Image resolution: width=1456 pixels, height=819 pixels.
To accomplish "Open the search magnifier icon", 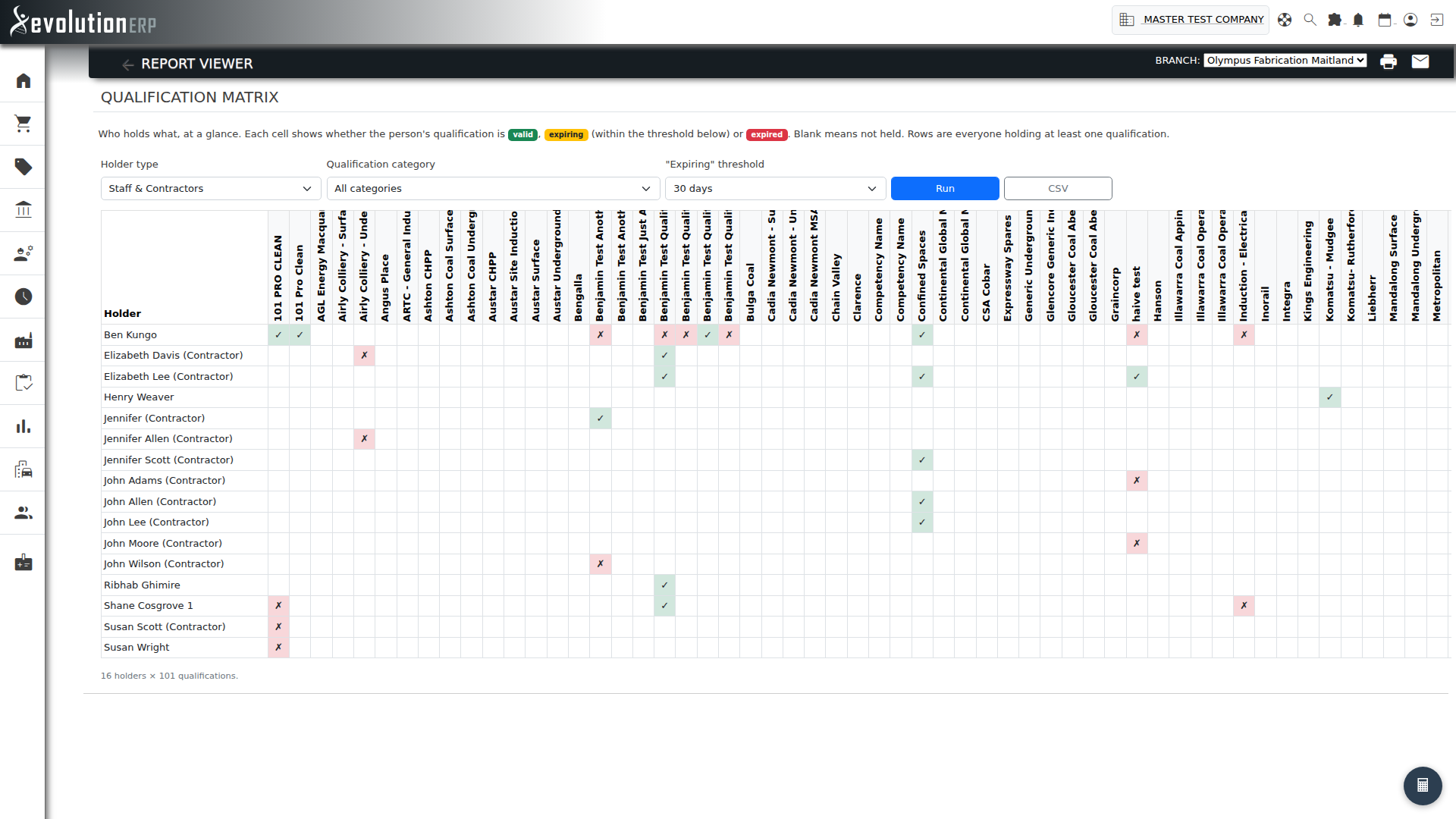I will 1310,20.
